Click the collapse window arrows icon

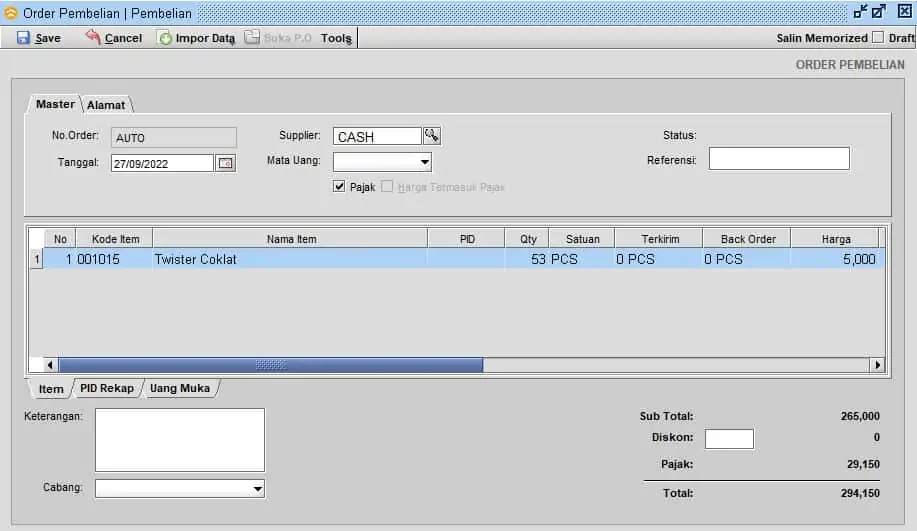click(860, 11)
